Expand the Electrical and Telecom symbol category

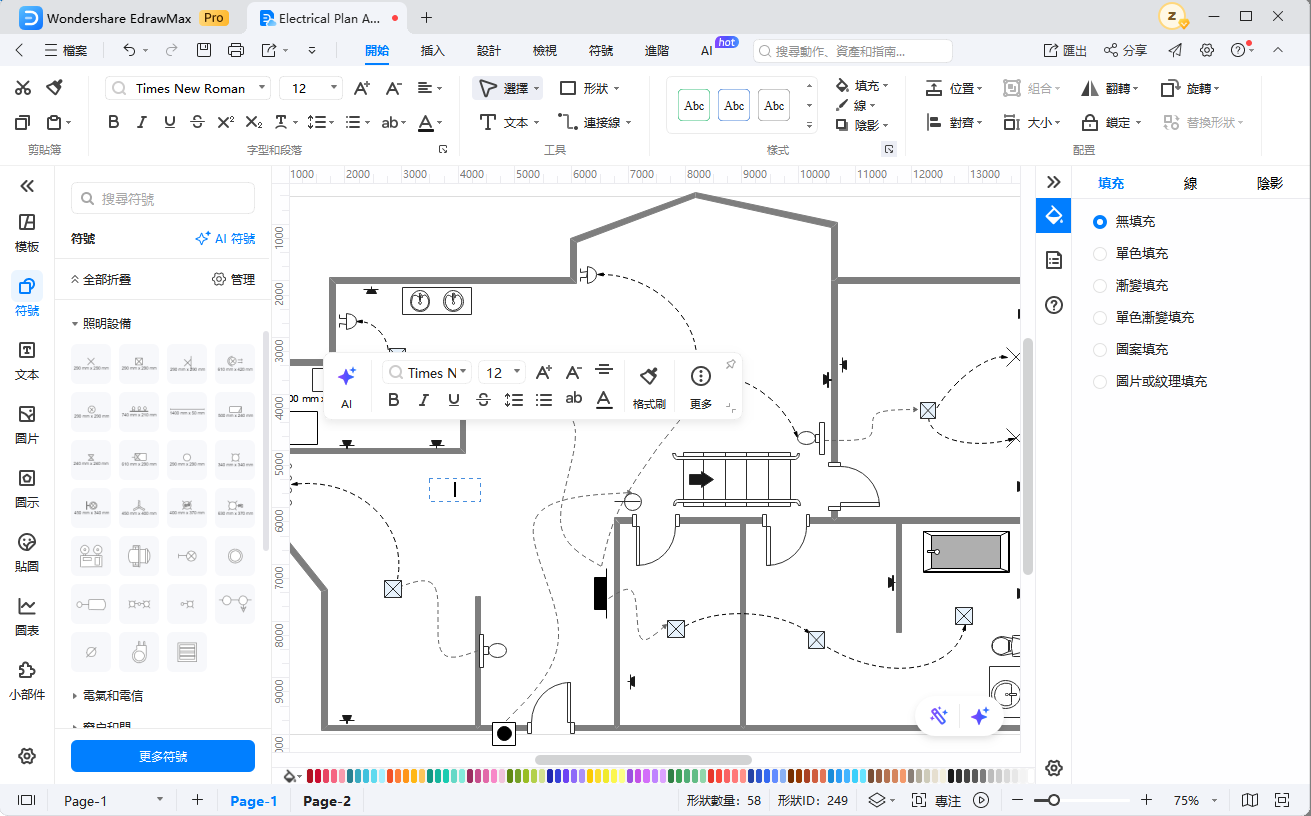112,695
